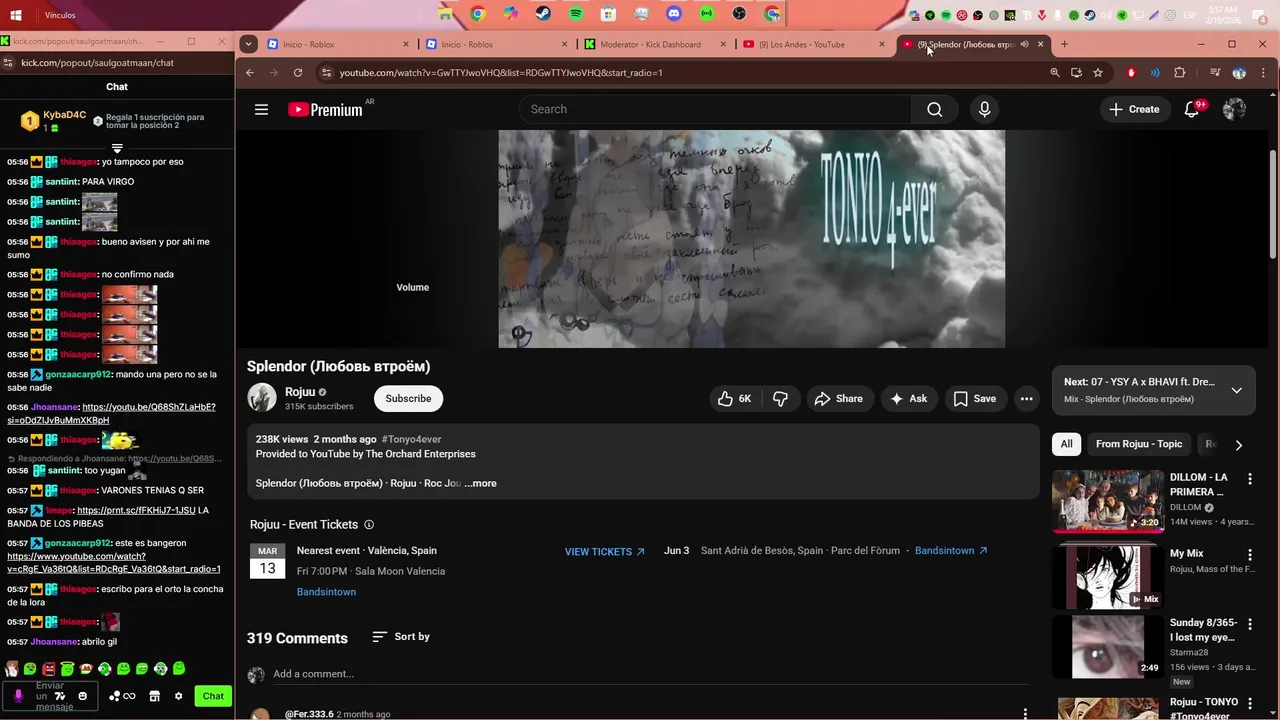Image resolution: width=1280 pixels, height=720 pixels.
Task: Open Steam from taskbar
Action: point(543,14)
